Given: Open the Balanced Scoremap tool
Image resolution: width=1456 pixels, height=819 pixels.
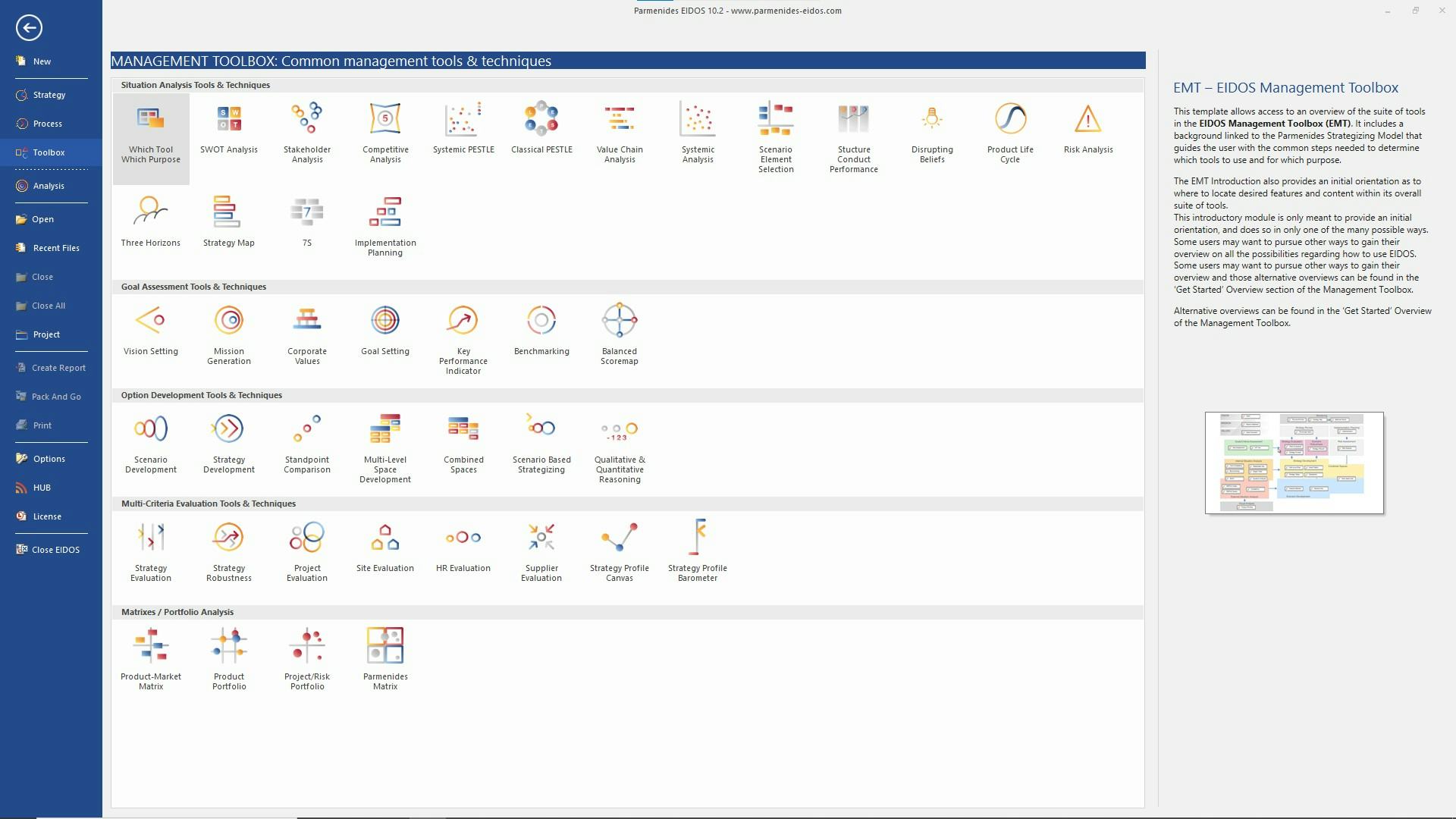Looking at the screenshot, I should [619, 330].
